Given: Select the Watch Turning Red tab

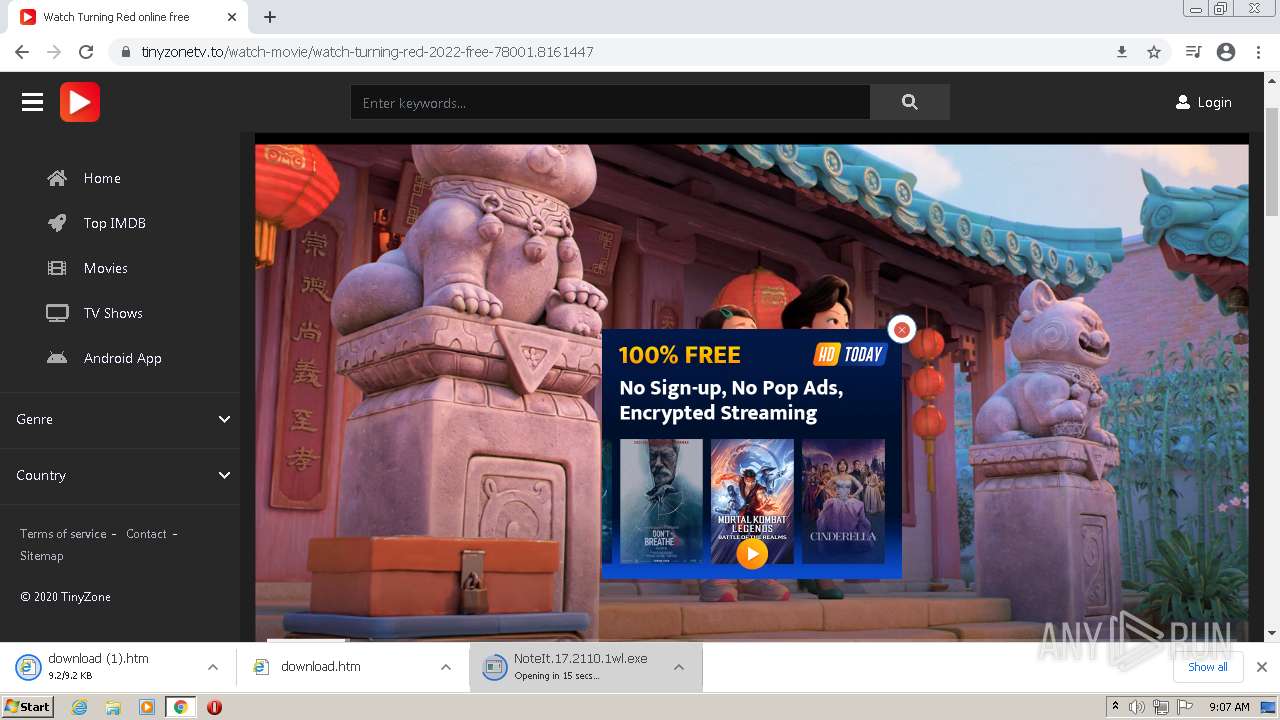Looking at the screenshot, I should pos(128,17).
